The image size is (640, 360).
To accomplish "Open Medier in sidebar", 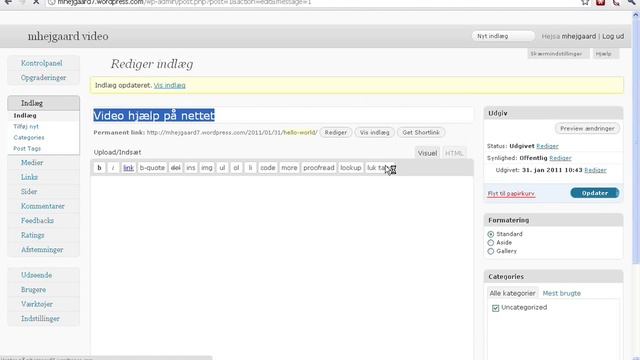I will tap(32, 162).
